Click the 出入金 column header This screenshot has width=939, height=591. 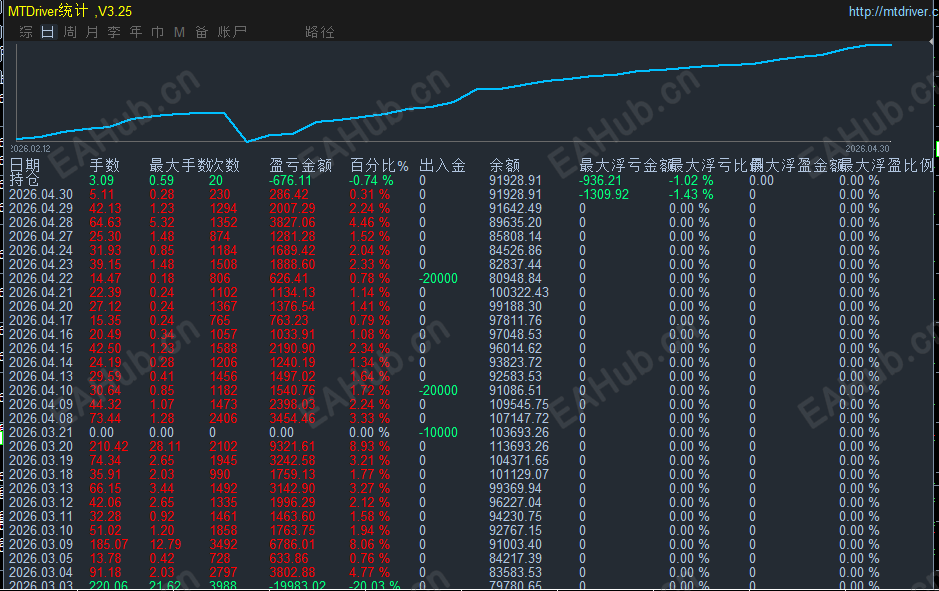[443, 165]
